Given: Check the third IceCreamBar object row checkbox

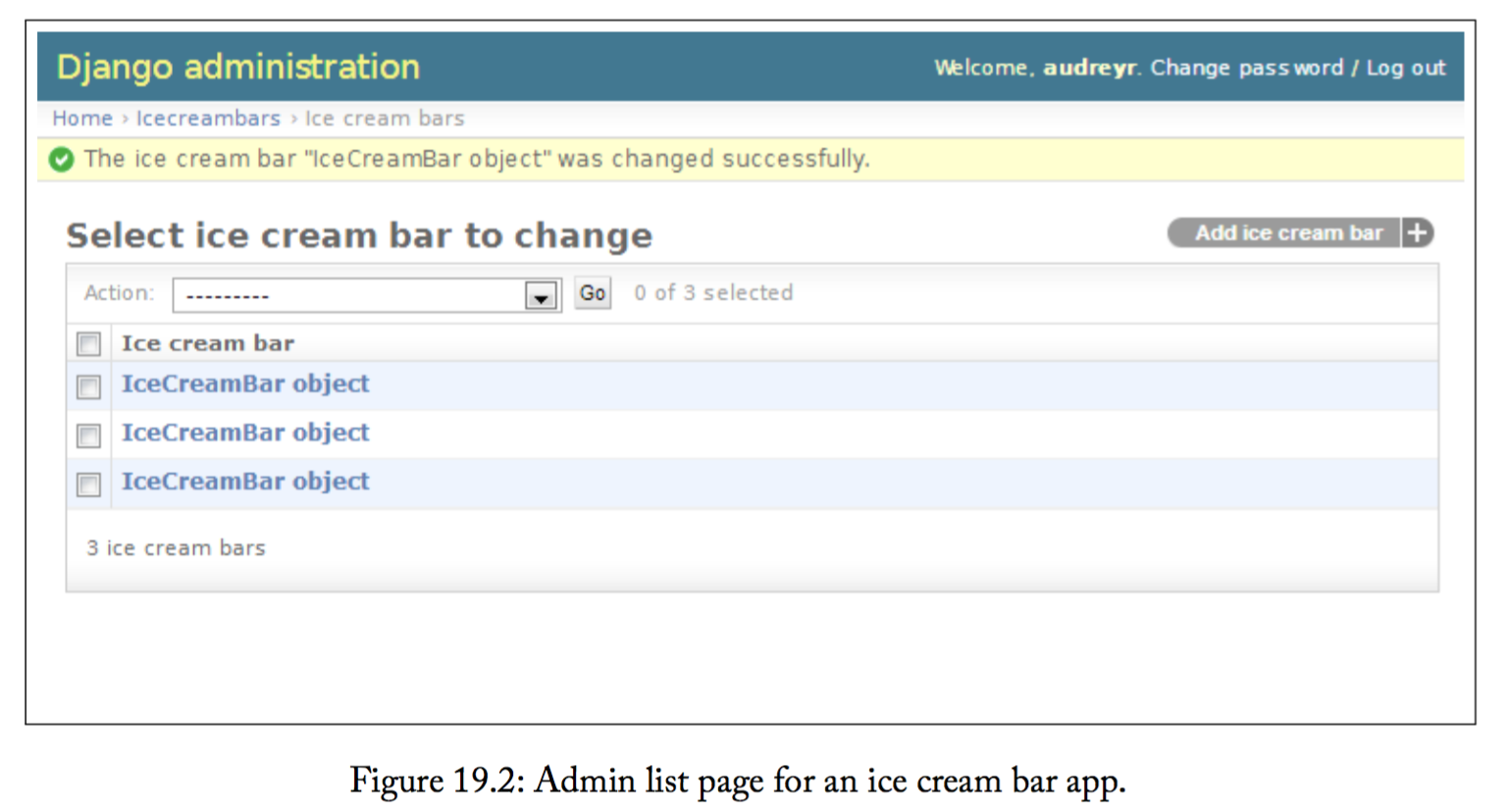Looking at the screenshot, I should [x=89, y=484].
